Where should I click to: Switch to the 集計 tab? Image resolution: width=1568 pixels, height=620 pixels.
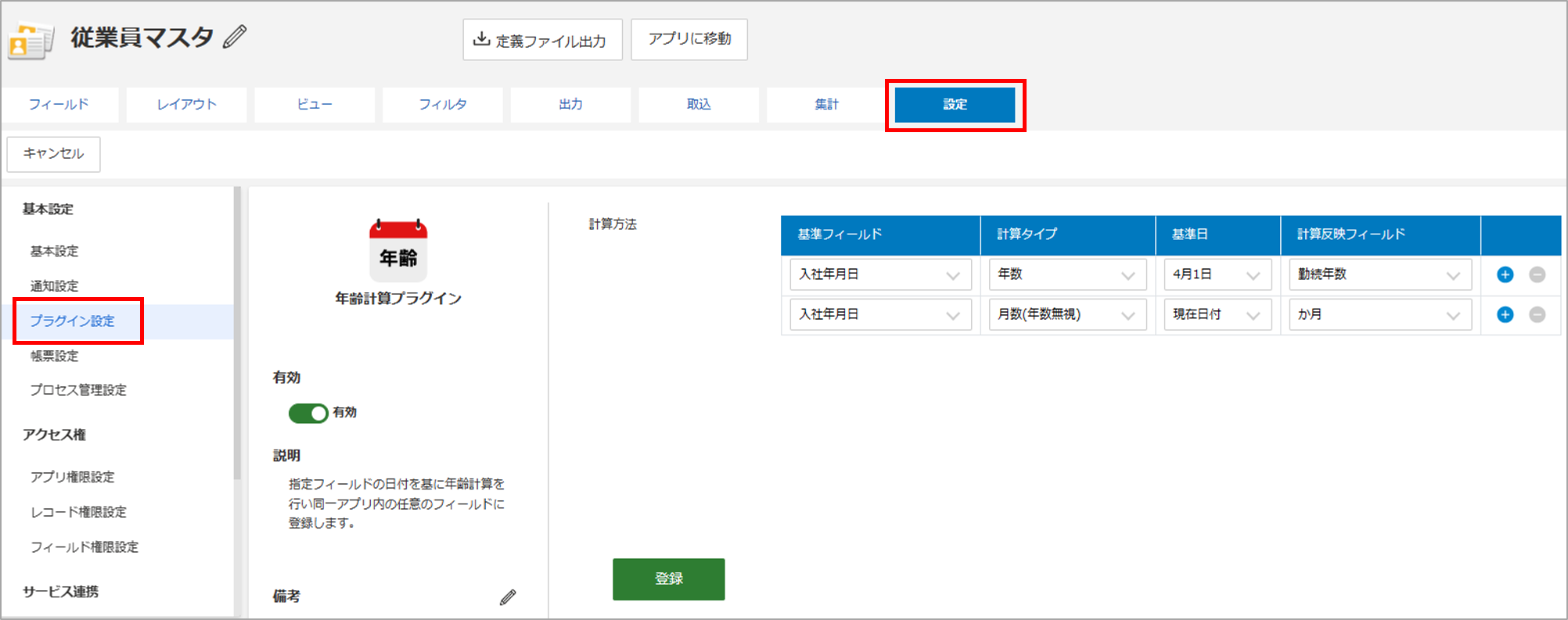826,105
